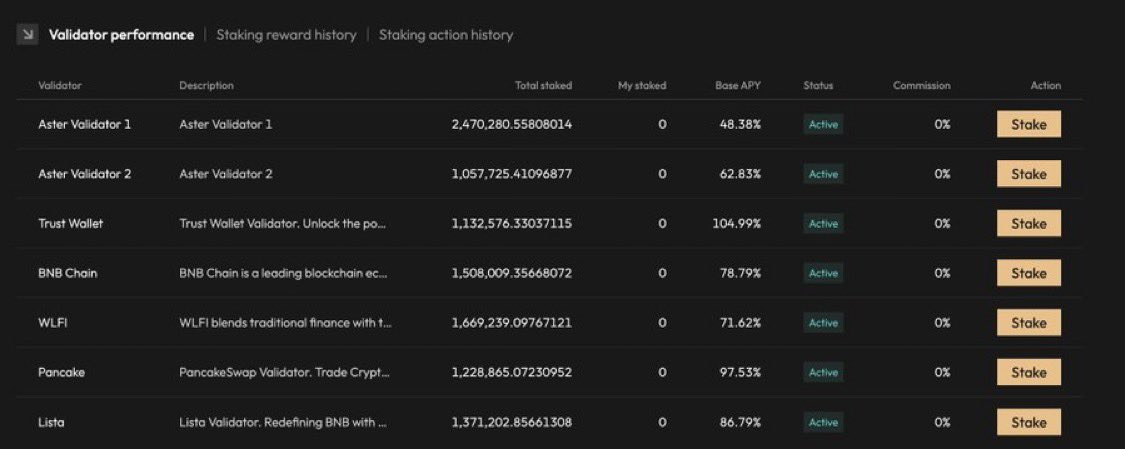Click the Base APY column header
Image resolution: width=1125 pixels, height=449 pixels.
pos(738,85)
